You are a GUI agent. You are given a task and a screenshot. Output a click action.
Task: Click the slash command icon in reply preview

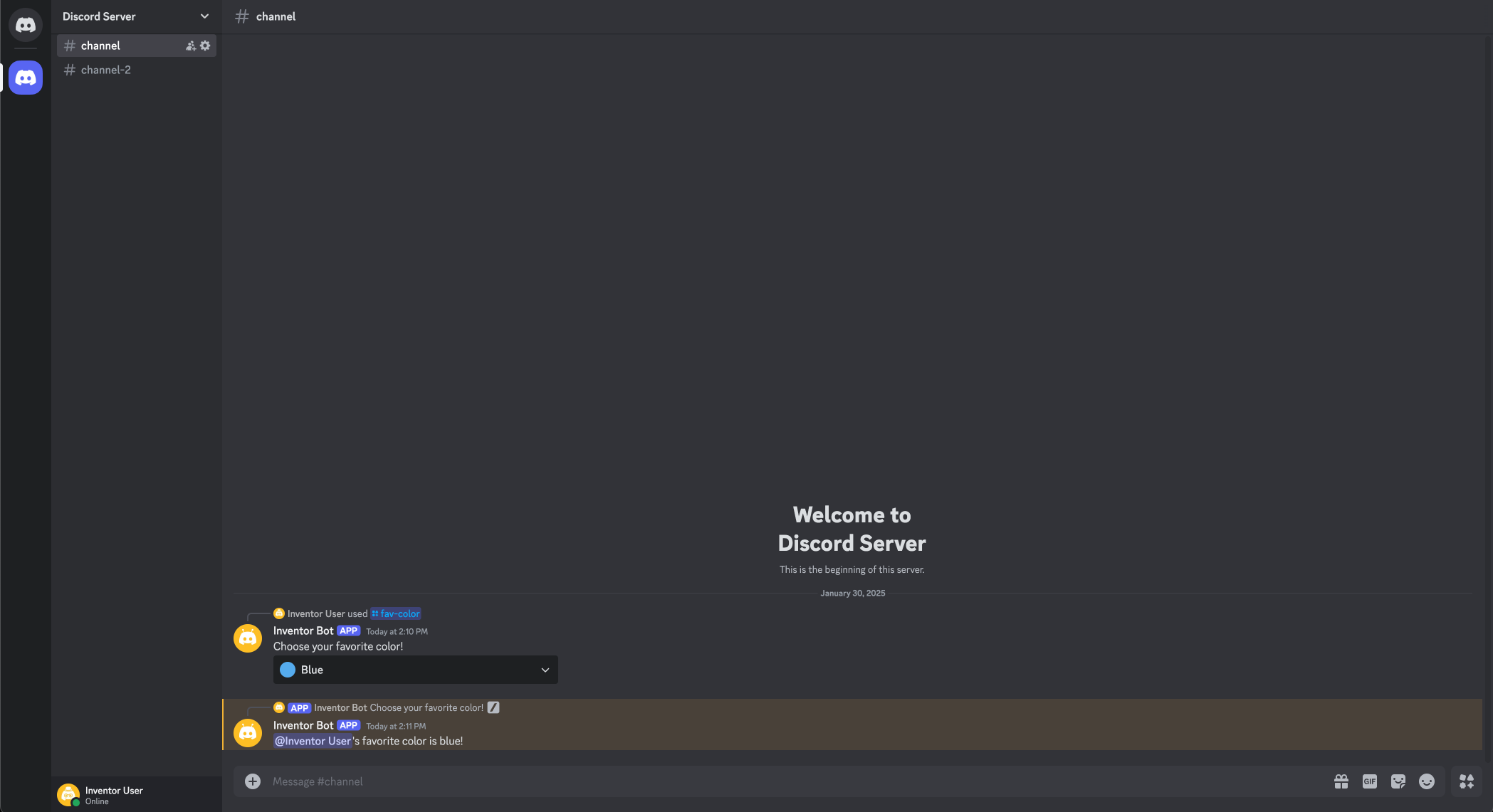pos(493,707)
